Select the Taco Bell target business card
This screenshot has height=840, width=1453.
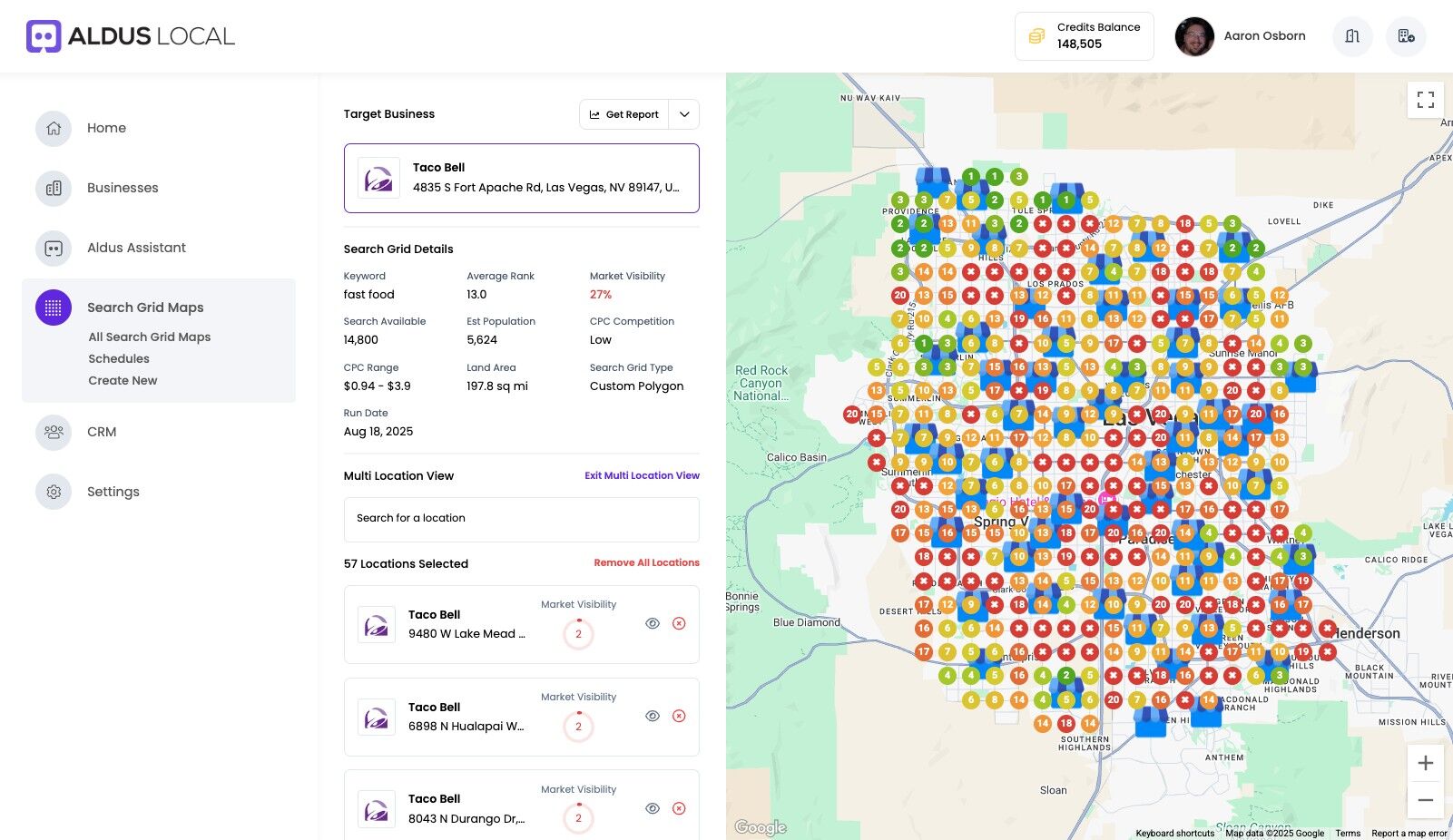click(522, 178)
